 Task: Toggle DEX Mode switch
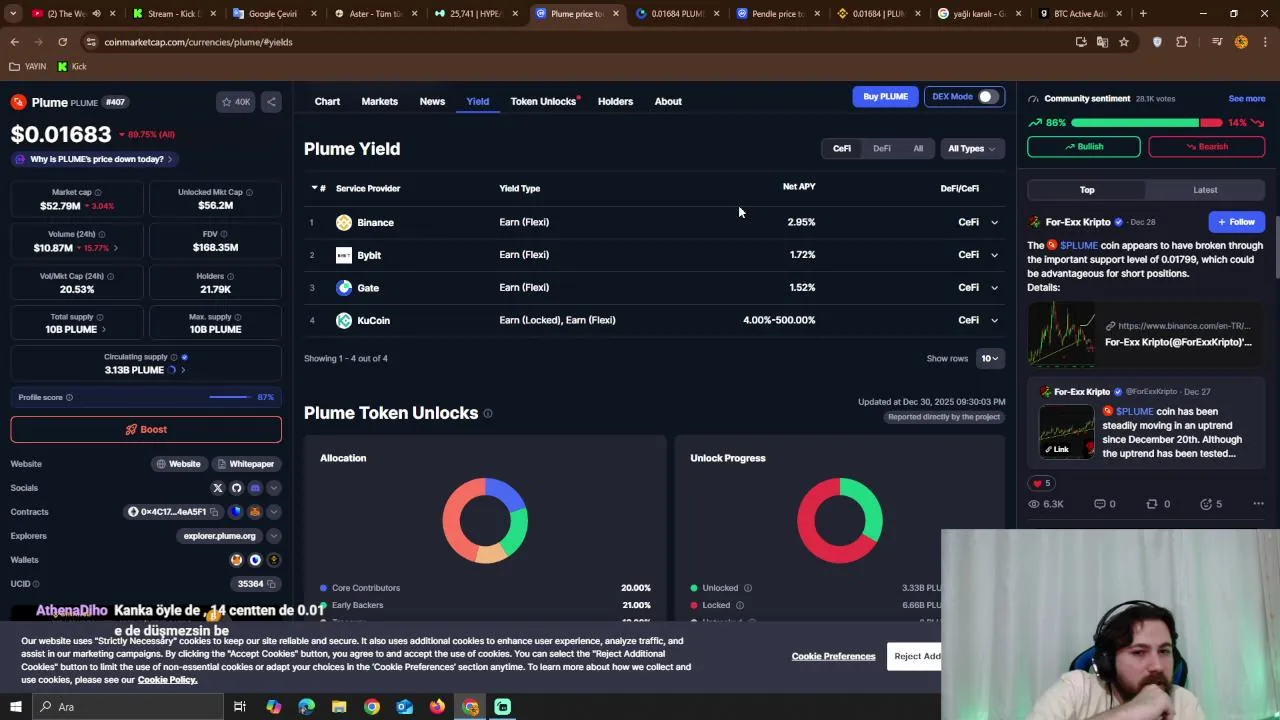(988, 97)
